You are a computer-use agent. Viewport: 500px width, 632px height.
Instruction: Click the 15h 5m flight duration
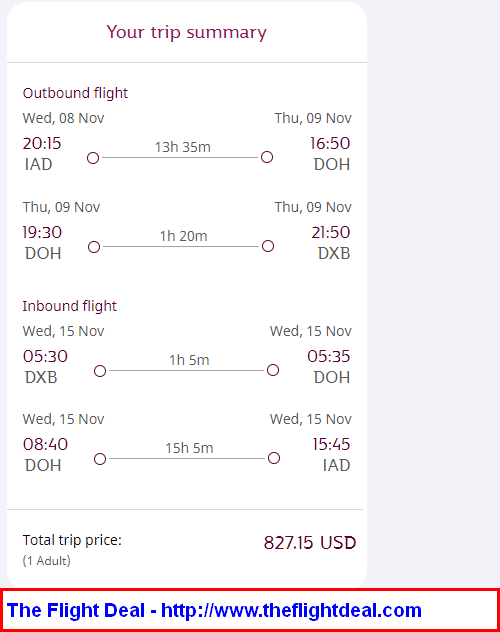click(189, 448)
